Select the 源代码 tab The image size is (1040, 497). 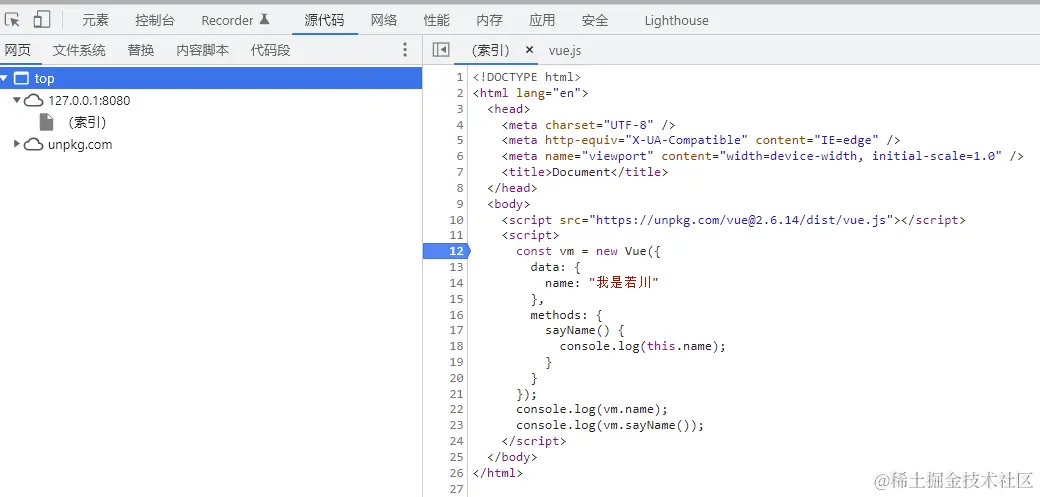click(324, 21)
